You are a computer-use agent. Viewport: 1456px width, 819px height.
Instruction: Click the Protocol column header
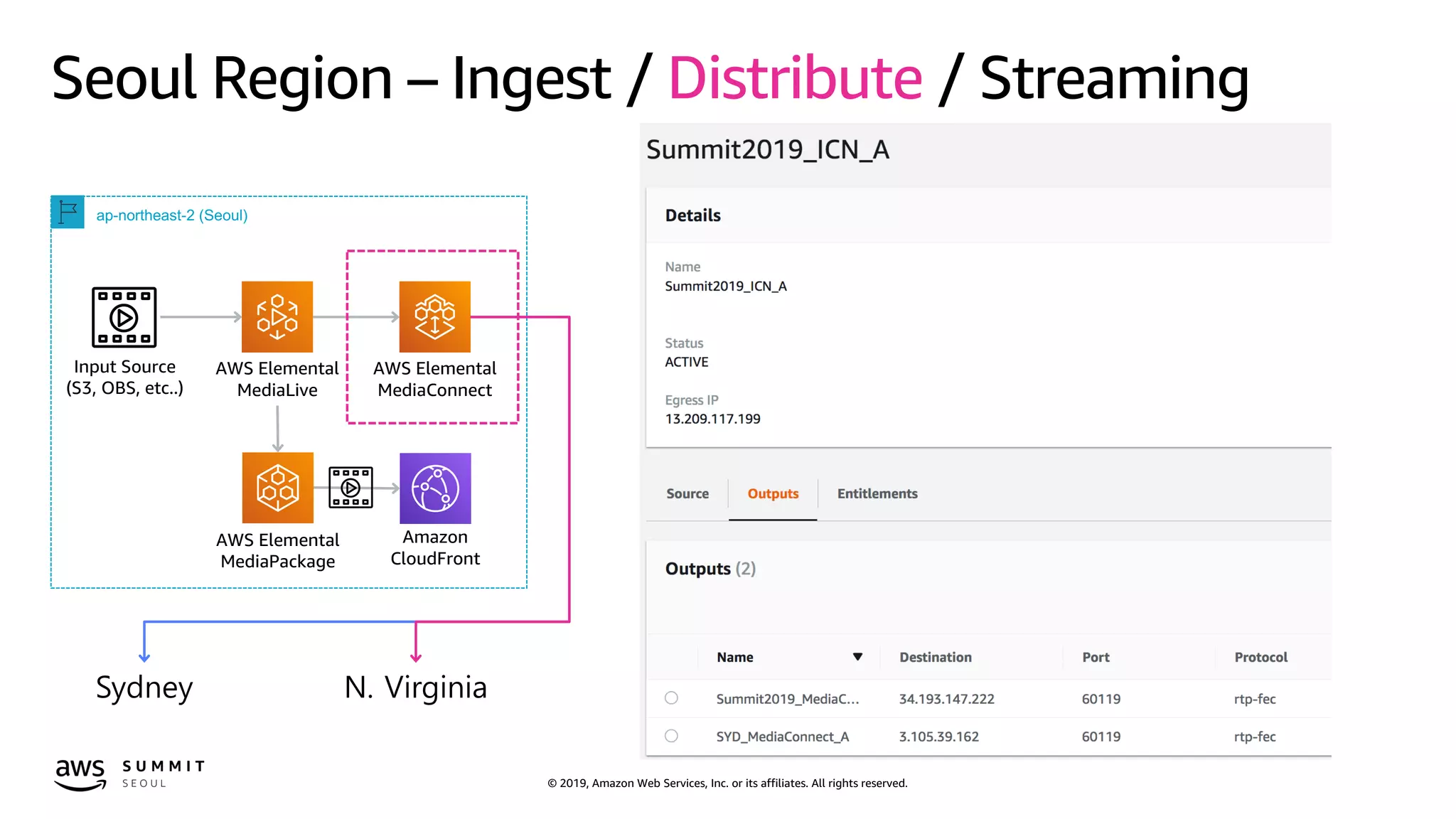(x=1260, y=657)
